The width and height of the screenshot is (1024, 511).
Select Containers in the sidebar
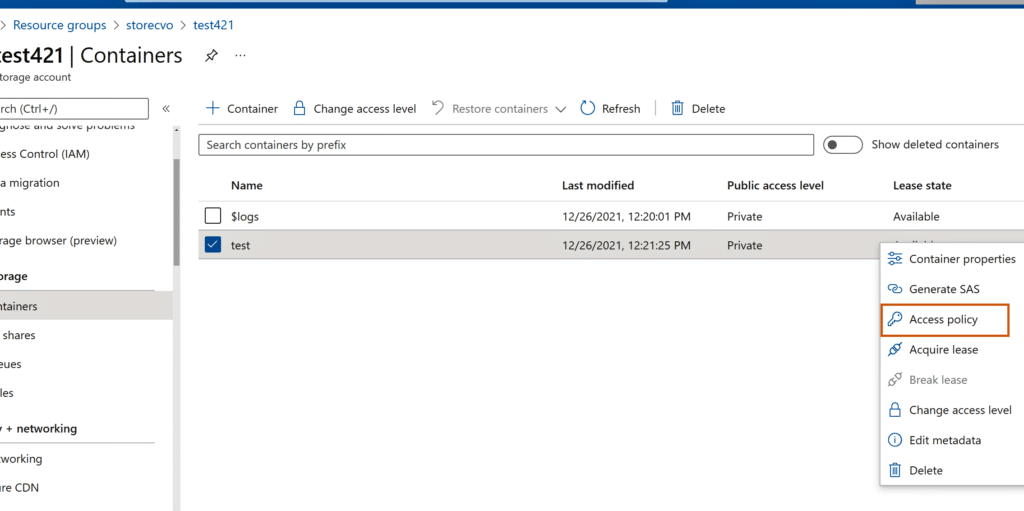click(85, 306)
